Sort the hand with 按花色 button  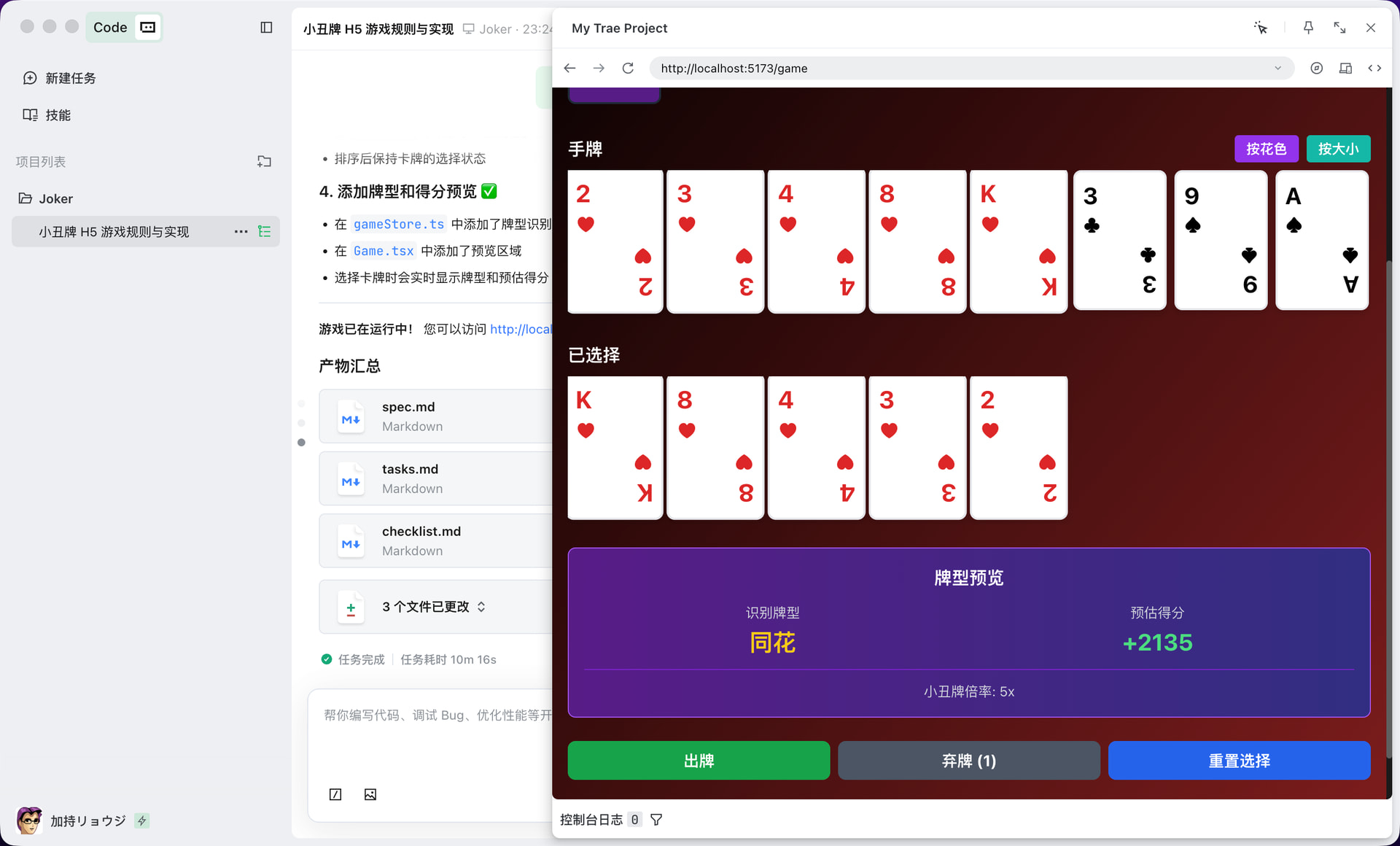click(1266, 149)
